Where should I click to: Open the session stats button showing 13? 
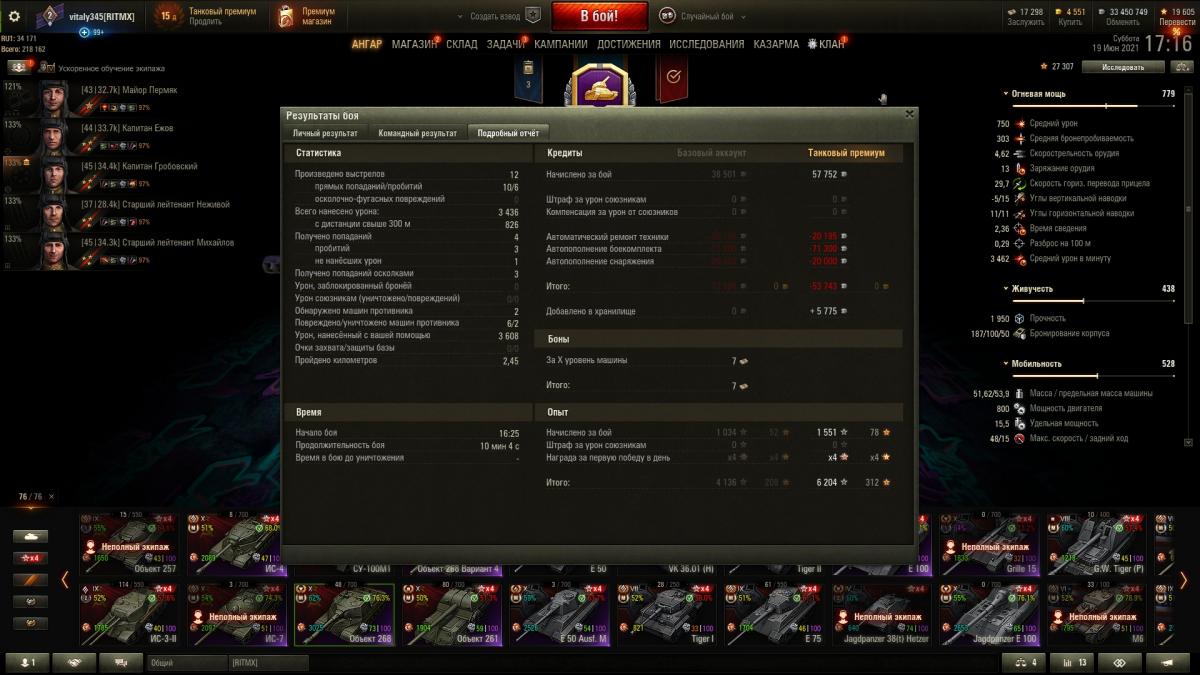coord(1072,662)
